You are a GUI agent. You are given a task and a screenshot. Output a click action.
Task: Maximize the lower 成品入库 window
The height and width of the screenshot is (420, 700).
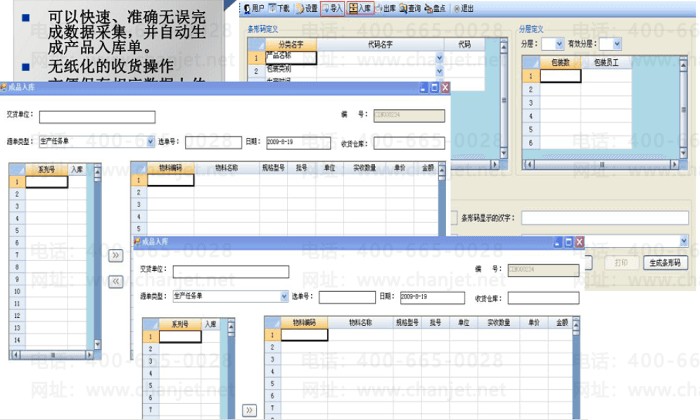(x=568, y=242)
